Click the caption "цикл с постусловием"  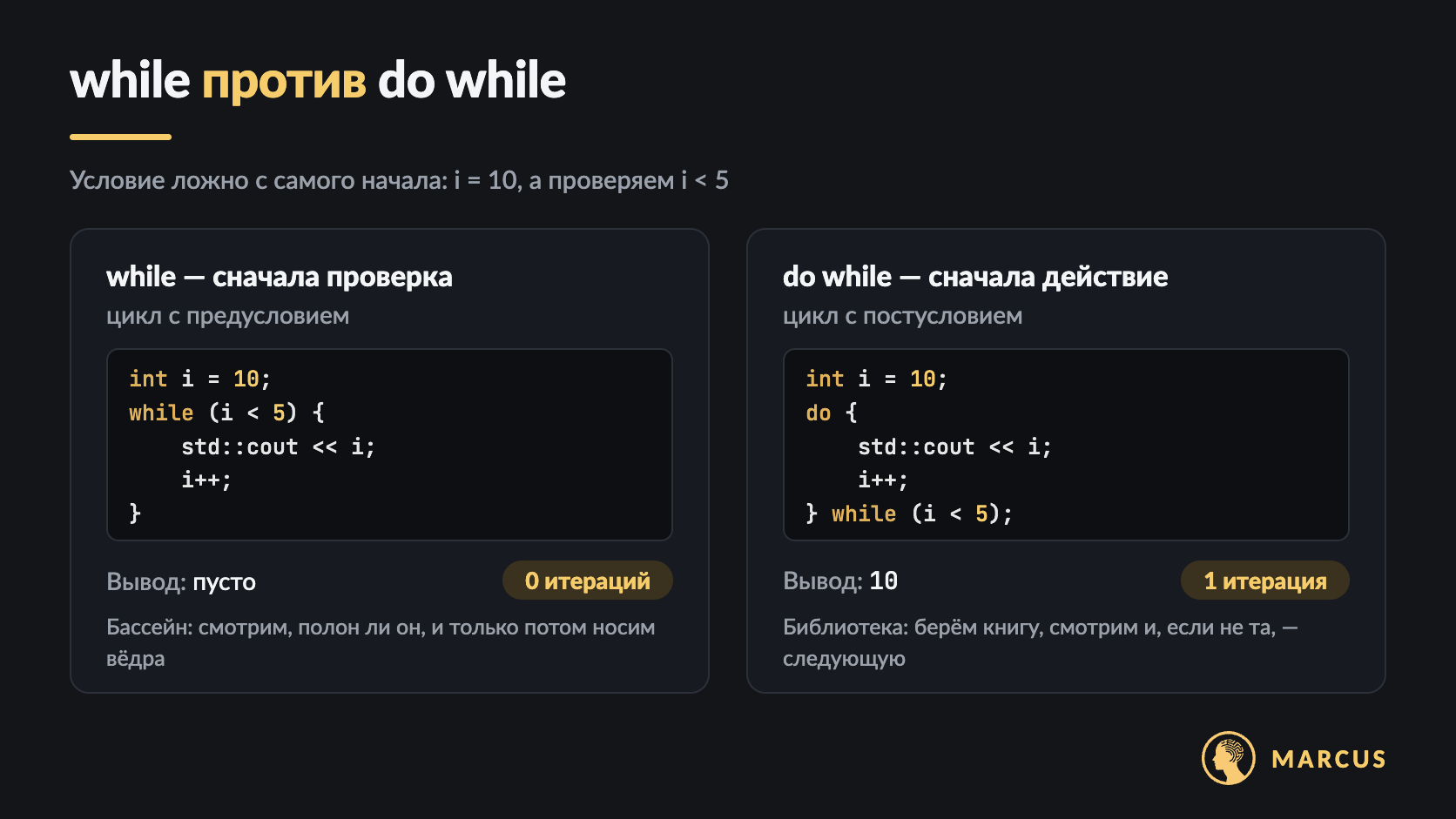[902, 316]
